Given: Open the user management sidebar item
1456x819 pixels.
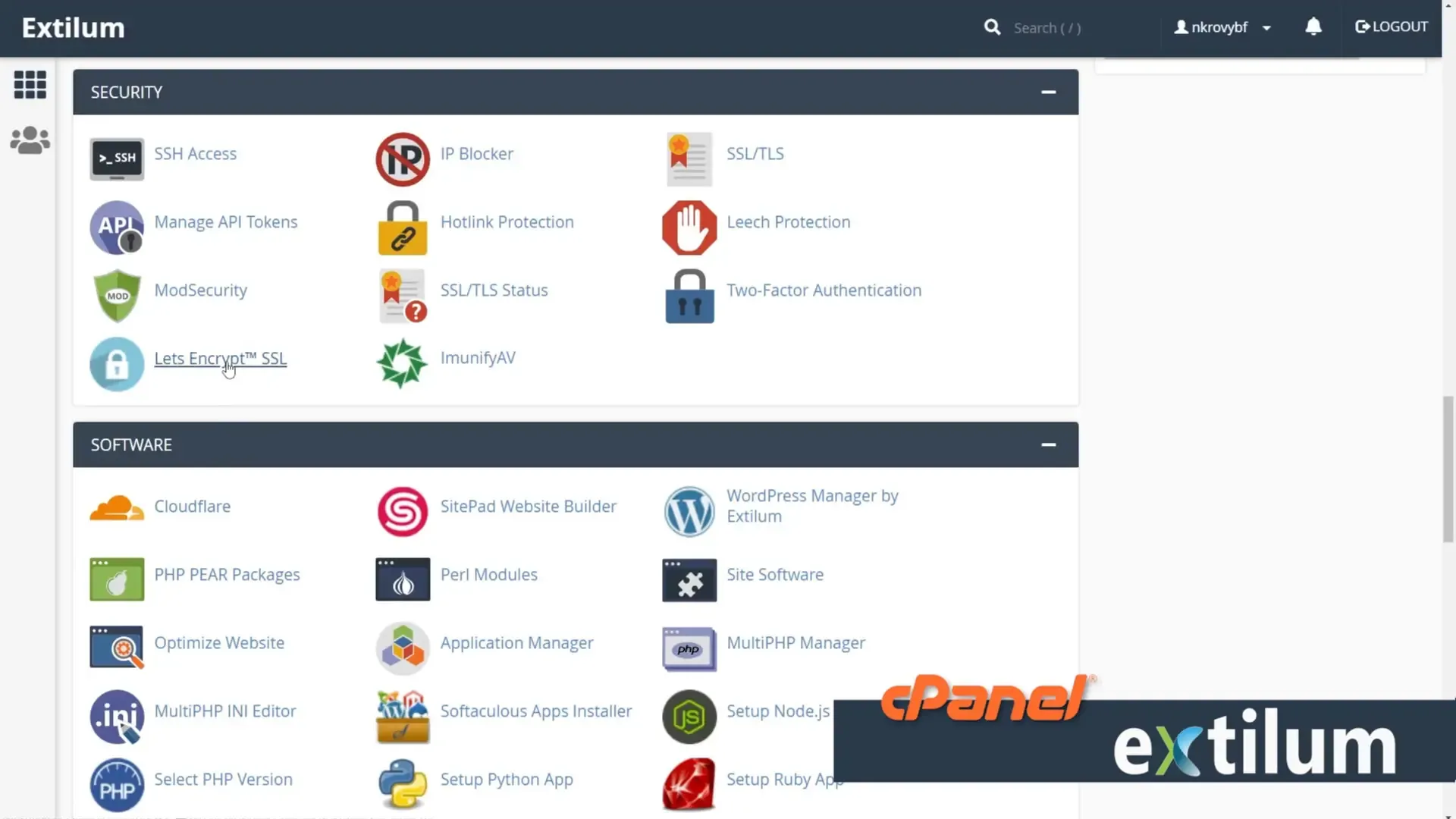Looking at the screenshot, I should click(30, 140).
